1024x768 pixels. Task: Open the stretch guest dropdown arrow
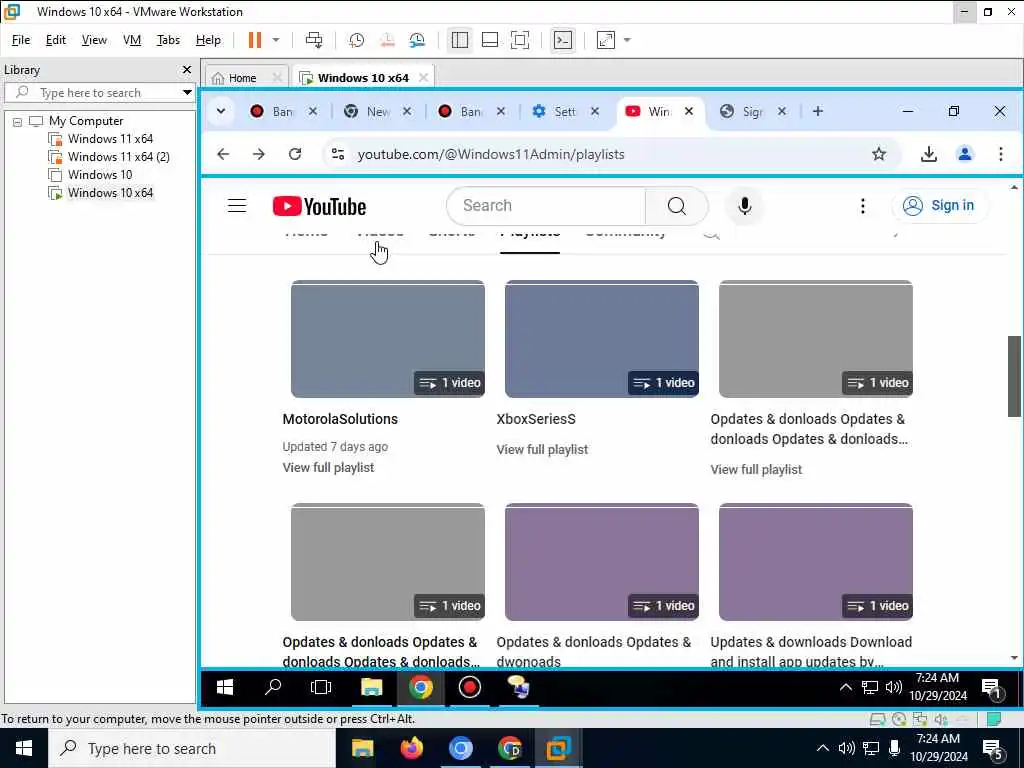click(x=627, y=40)
